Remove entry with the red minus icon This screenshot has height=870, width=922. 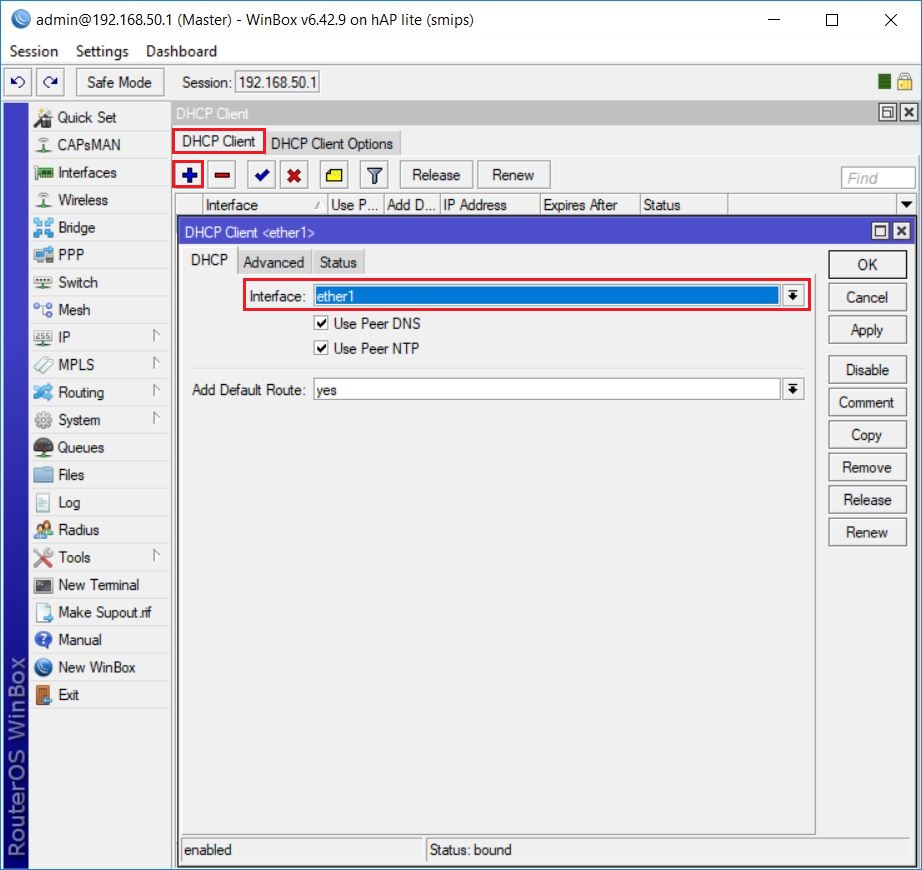click(222, 175)
